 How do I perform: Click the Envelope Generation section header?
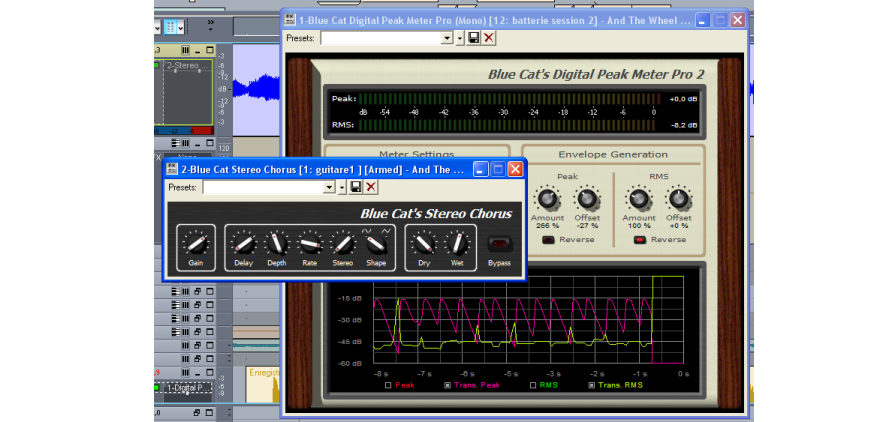613,154
